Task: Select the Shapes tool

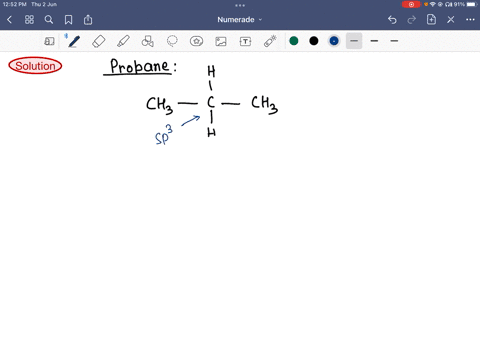Action: (x=148, y=41)
